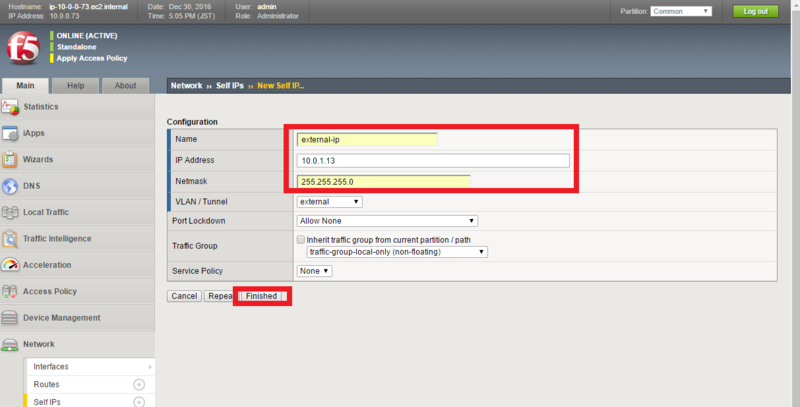Open Device Management stacked servers icon
The height and width of the screenshot is (407, 800).
(x=10, y=318)
